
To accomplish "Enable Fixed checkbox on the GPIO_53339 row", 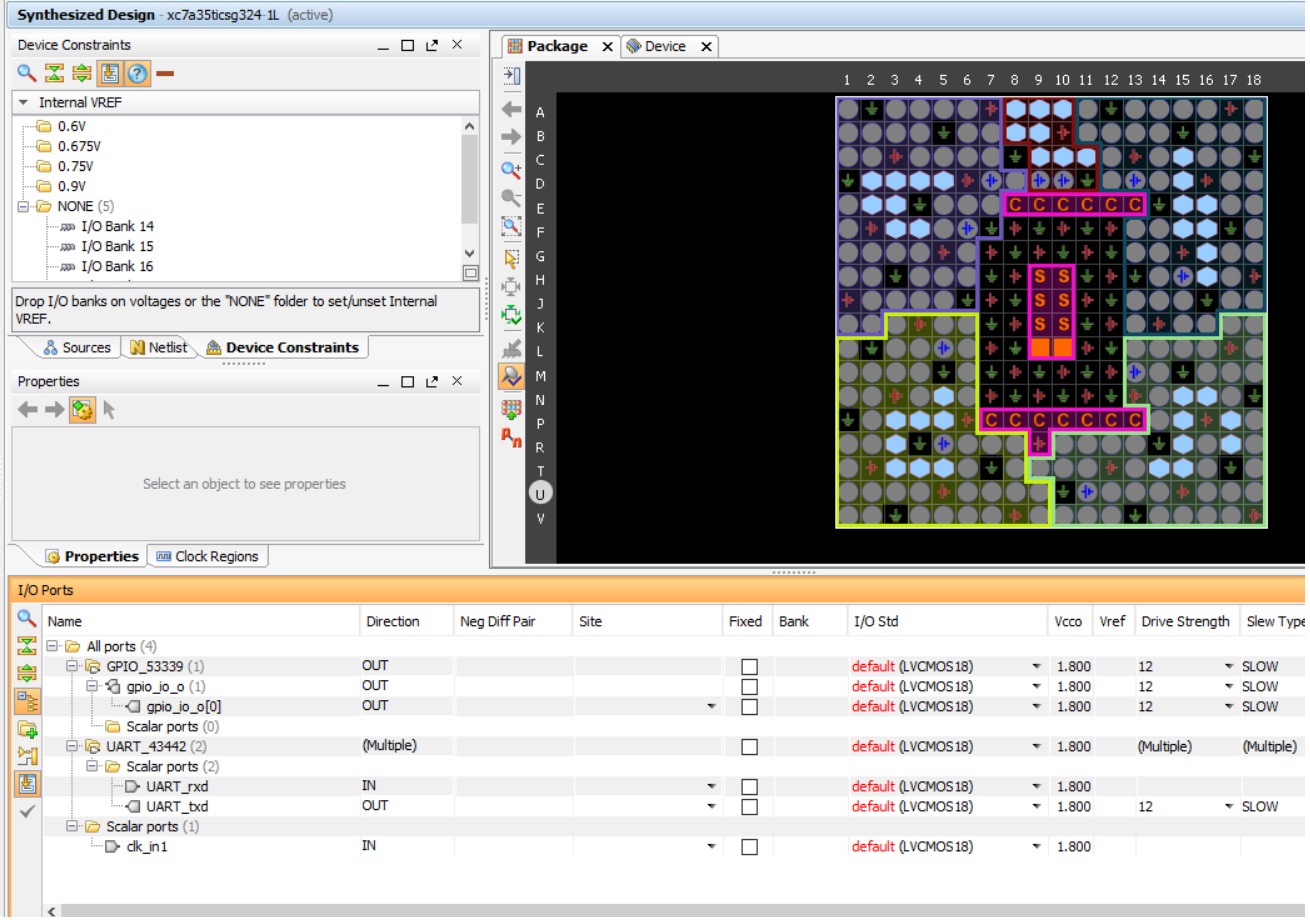I will coord(749,667).
